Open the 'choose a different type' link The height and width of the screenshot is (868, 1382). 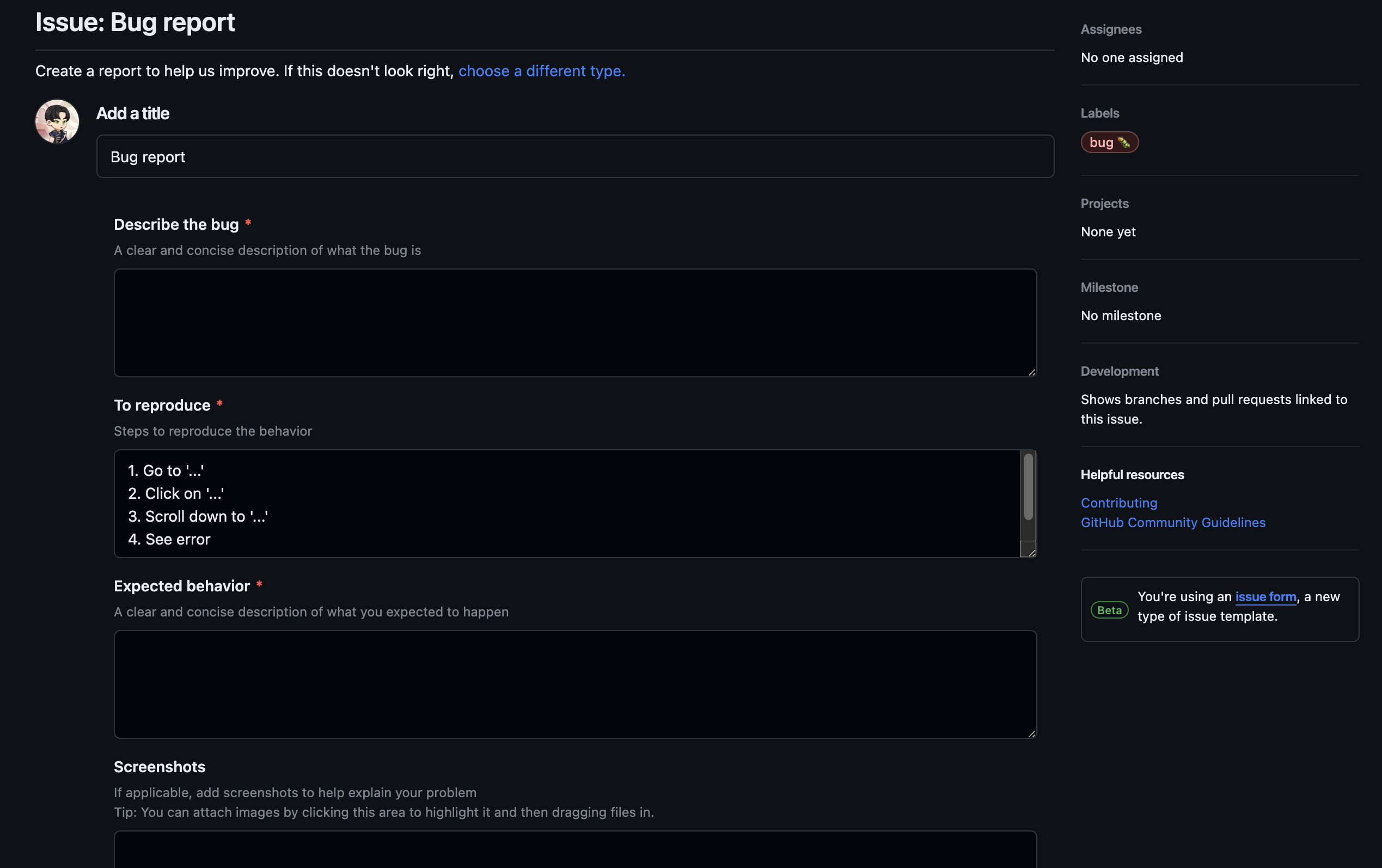(x=541, y=71)
